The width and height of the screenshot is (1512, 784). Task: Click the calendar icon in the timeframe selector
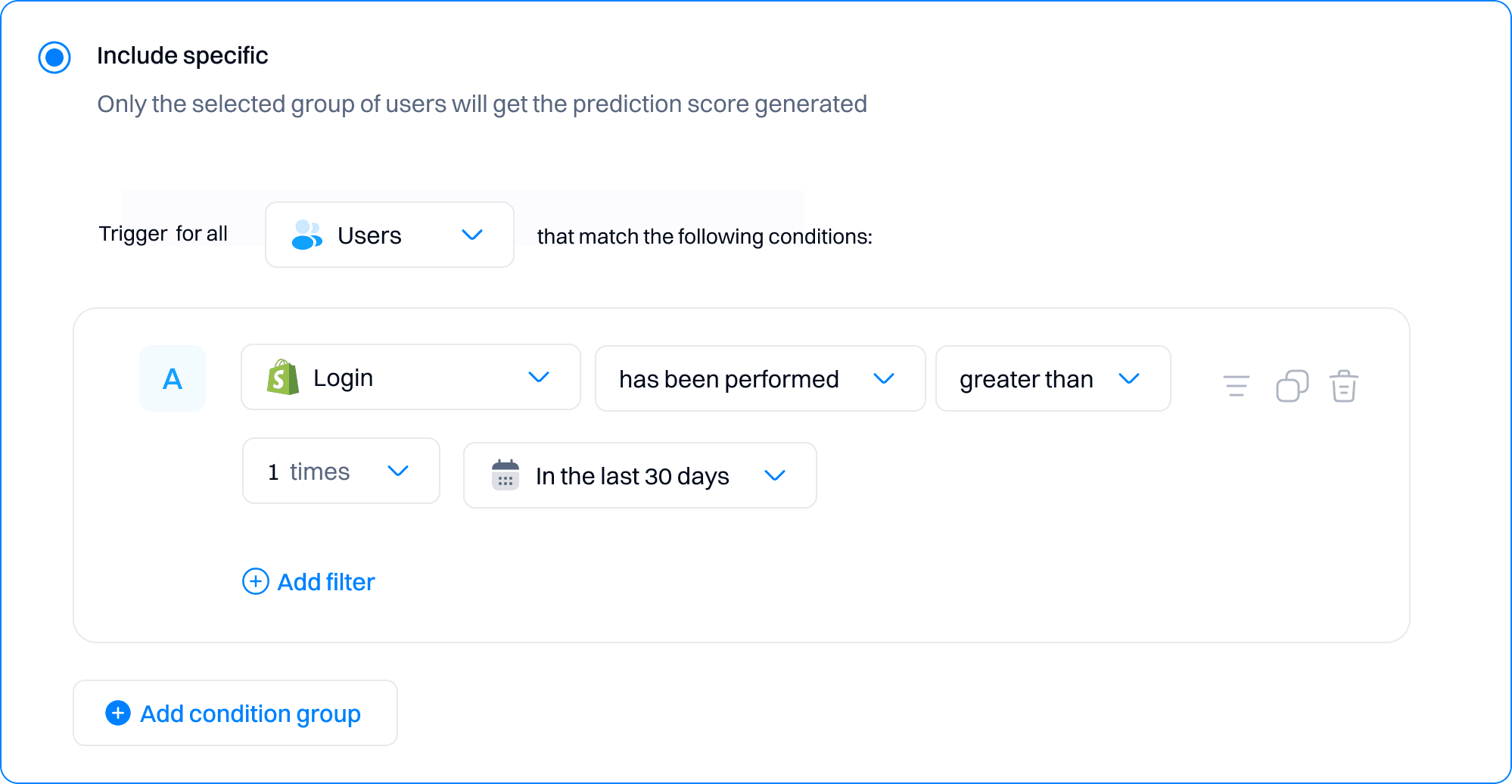click(505, 475)
